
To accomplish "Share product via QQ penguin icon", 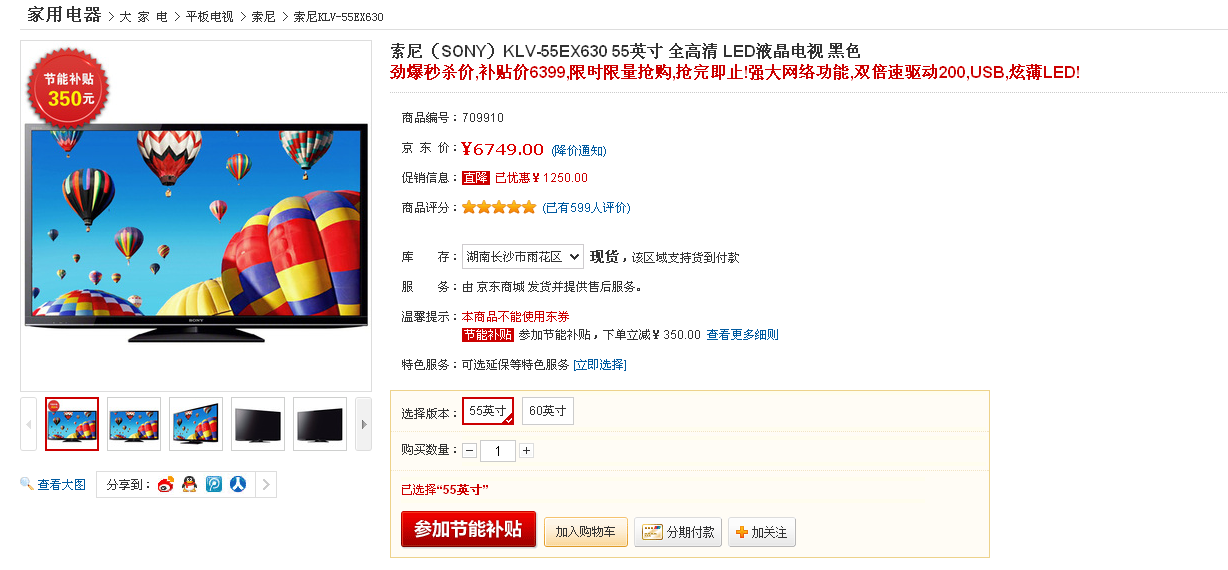I will pyautogui.click(x=190, y=485).
